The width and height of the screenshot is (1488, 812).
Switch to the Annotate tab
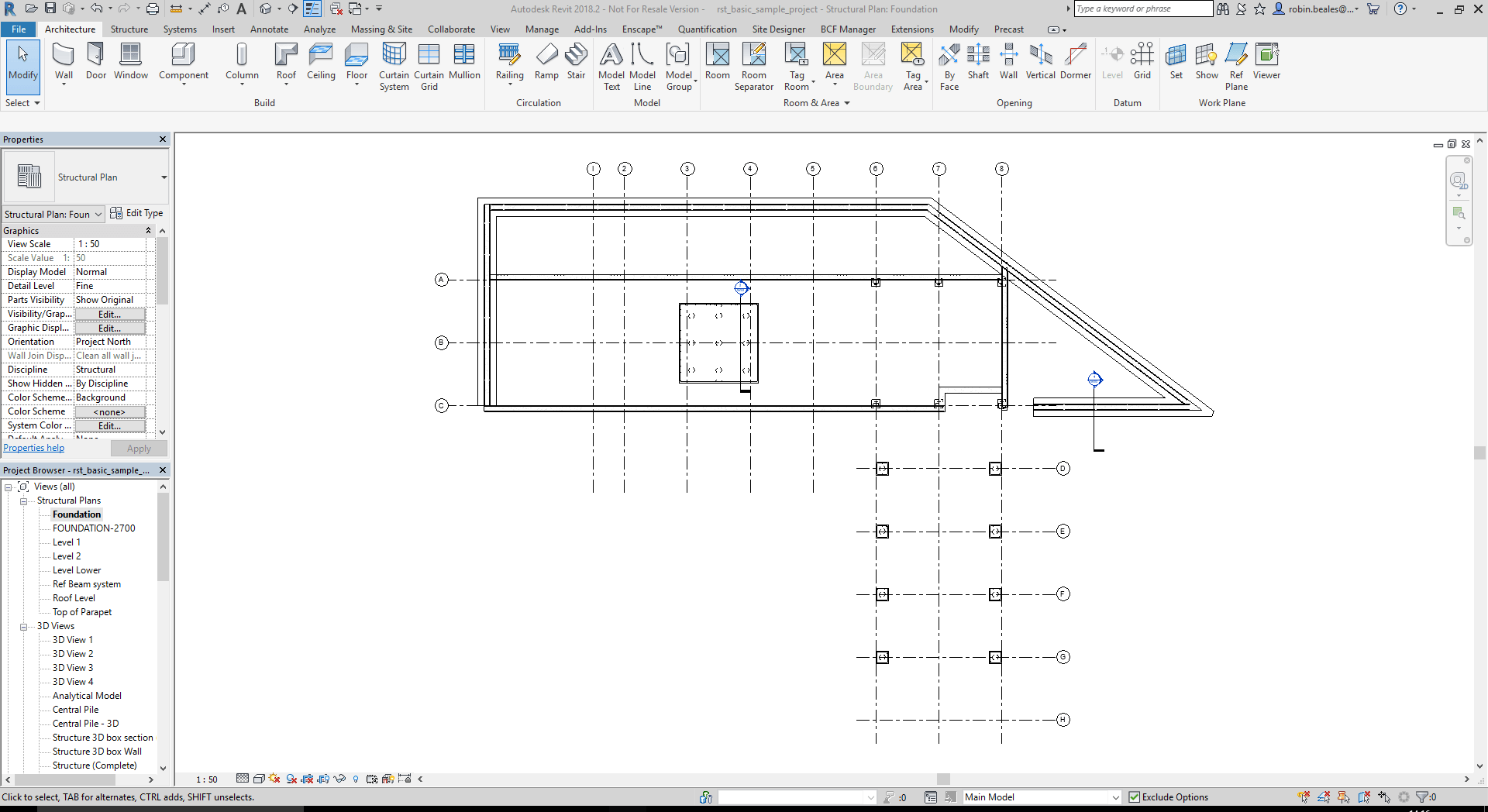point(269,29)
